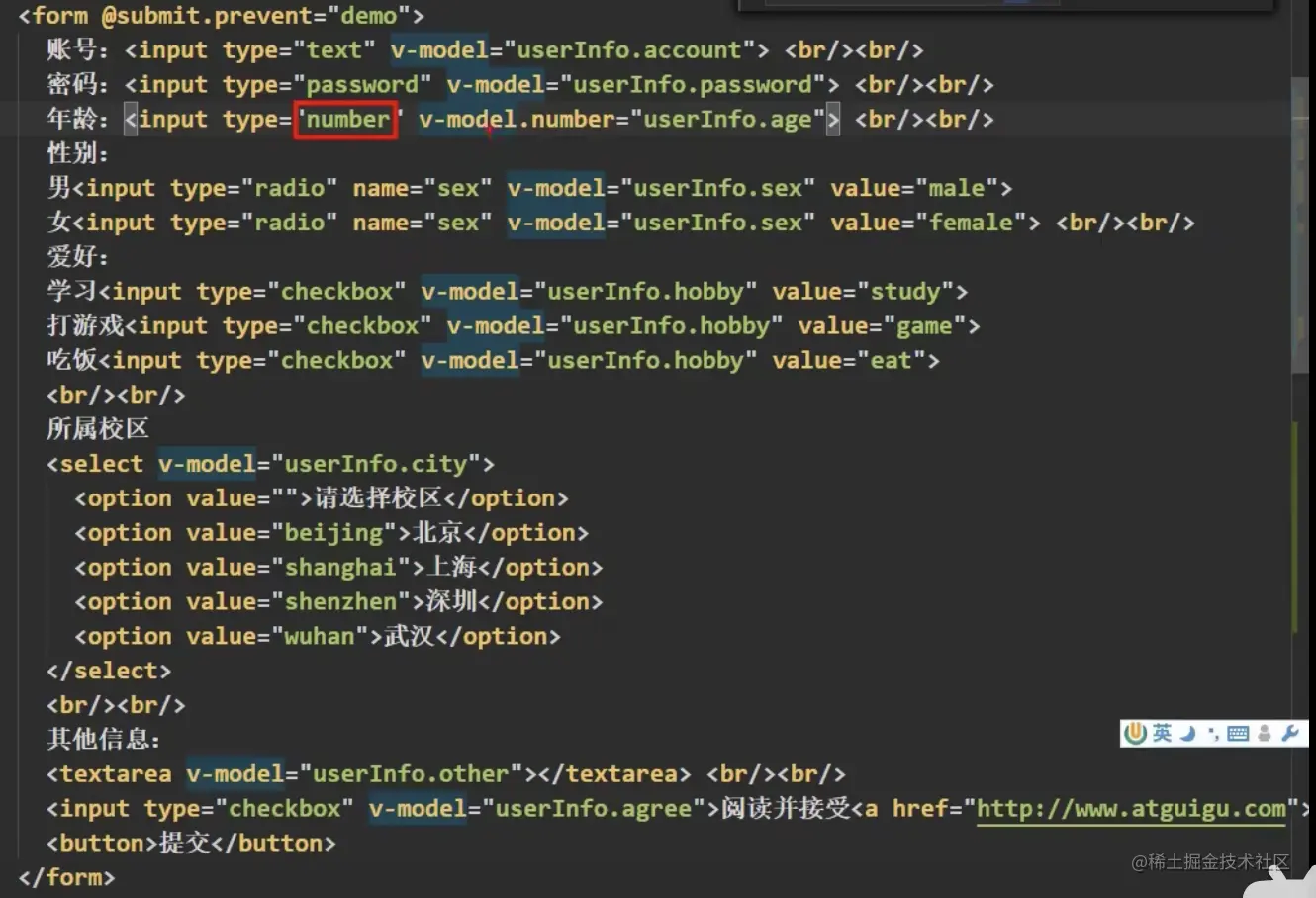This screenshot has width=1316, height=898.
Task: Click the 北京 option text
Action: (x=438, y=533)
